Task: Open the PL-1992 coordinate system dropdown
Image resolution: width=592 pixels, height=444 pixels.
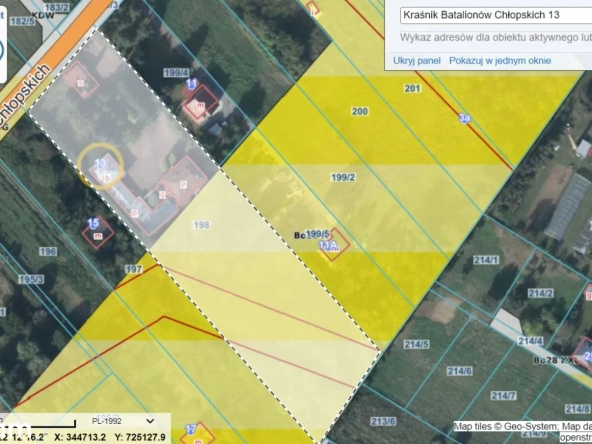Action: point(123,421)
